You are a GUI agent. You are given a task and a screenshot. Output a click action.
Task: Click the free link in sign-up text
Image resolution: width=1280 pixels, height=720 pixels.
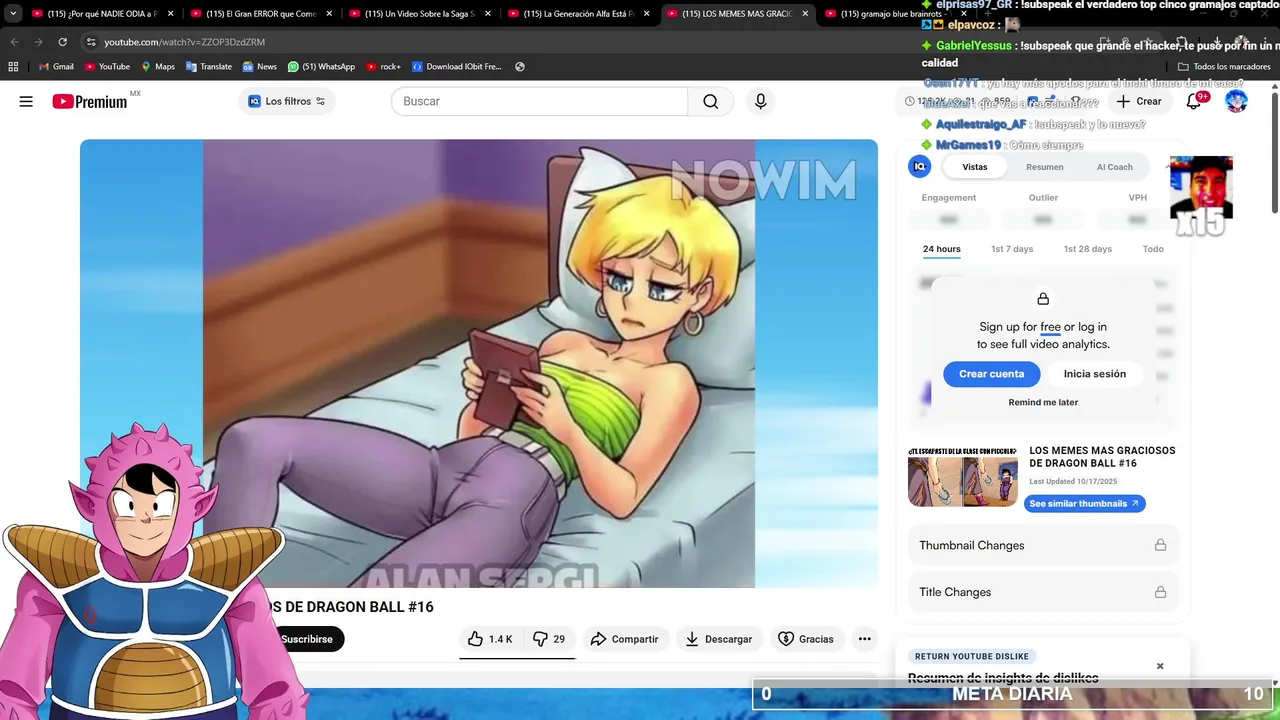click(1050, 327)
